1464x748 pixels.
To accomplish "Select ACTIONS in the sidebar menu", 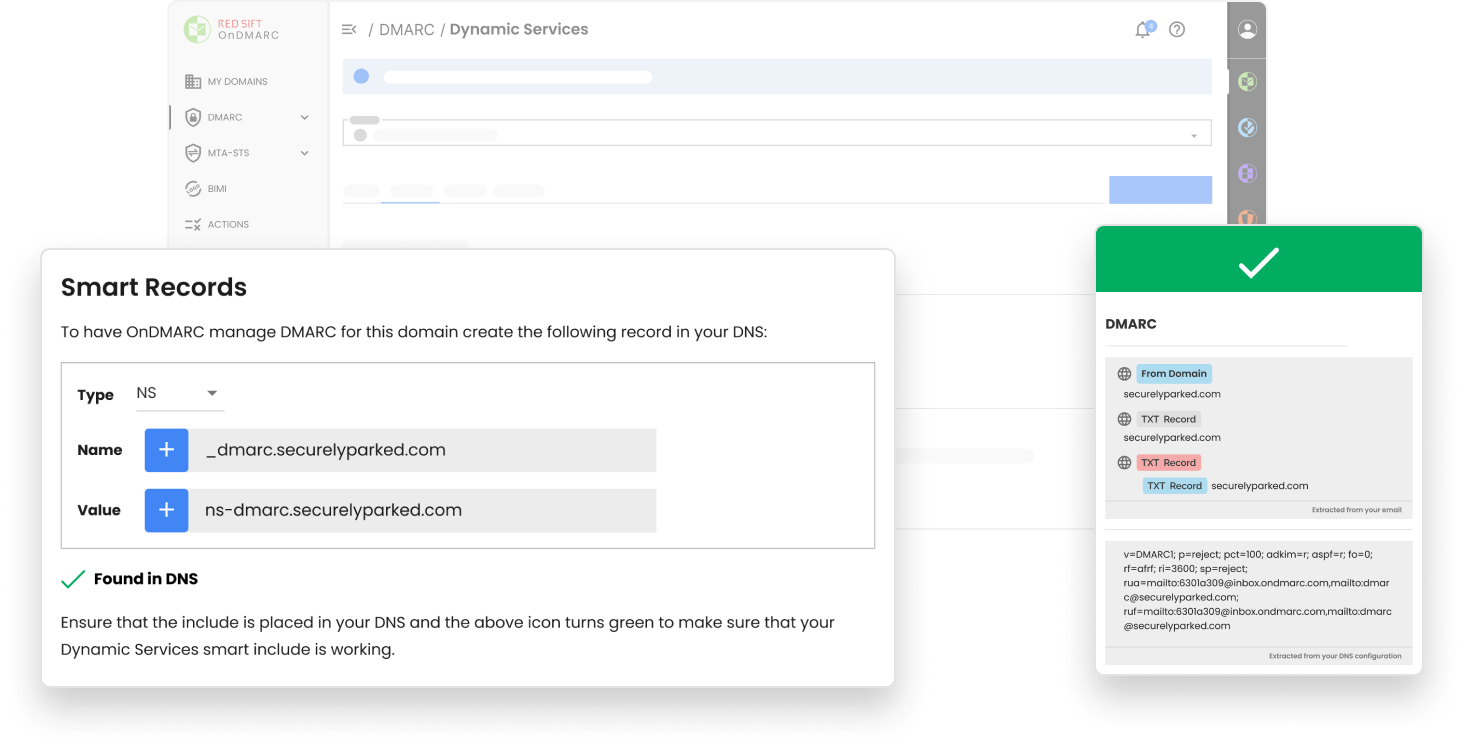I will (228, 225).
